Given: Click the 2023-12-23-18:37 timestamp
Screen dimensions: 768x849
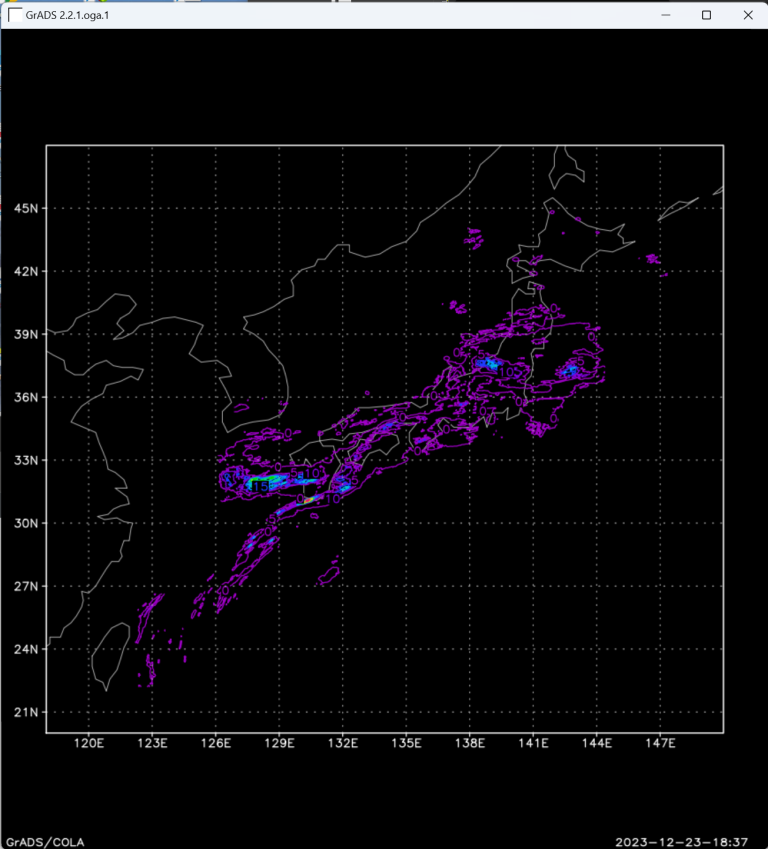Looking at the screenshot, I should point(688,840).
